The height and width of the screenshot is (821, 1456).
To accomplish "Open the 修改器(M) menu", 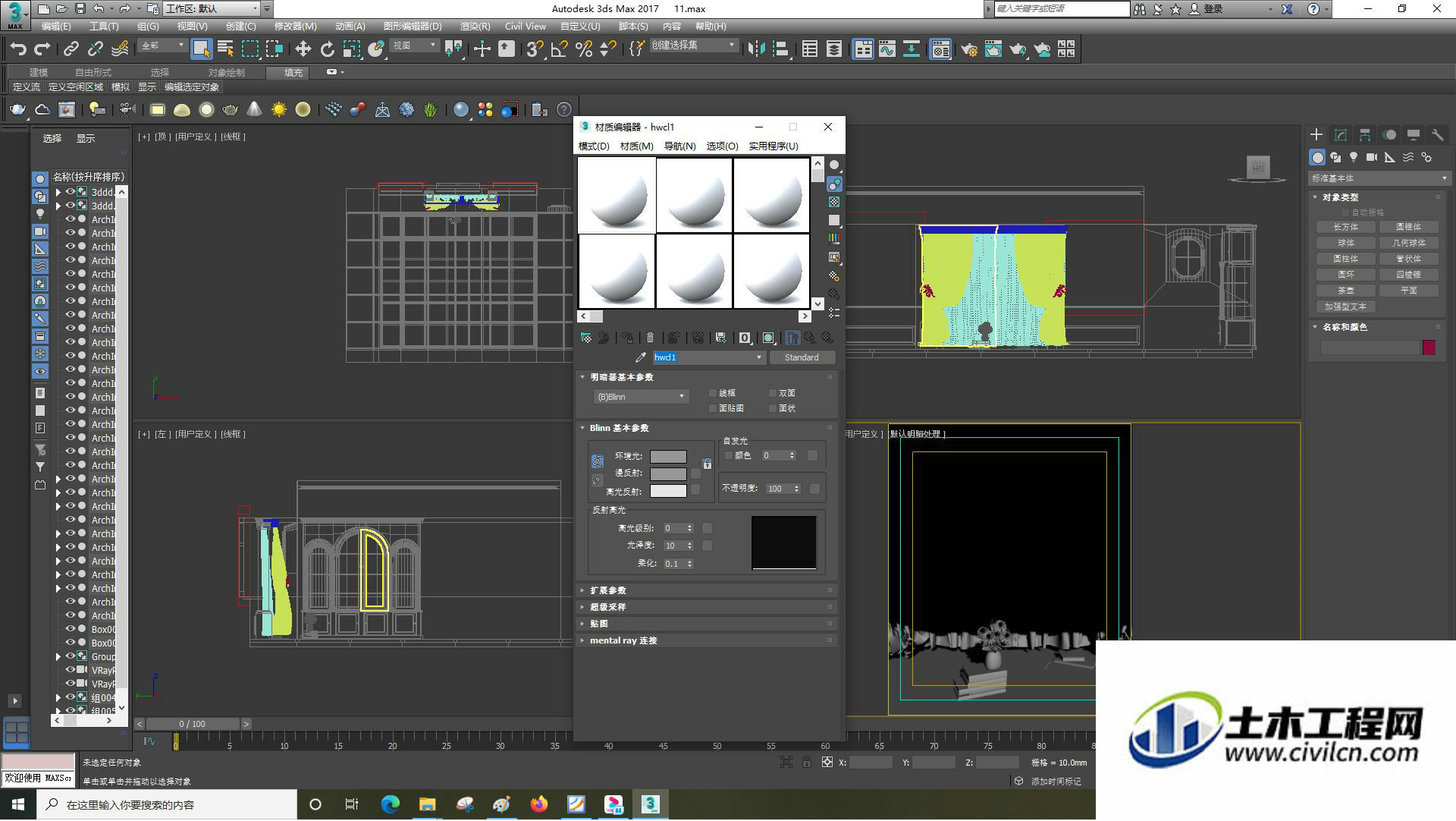I will click(x=295, y=26).
